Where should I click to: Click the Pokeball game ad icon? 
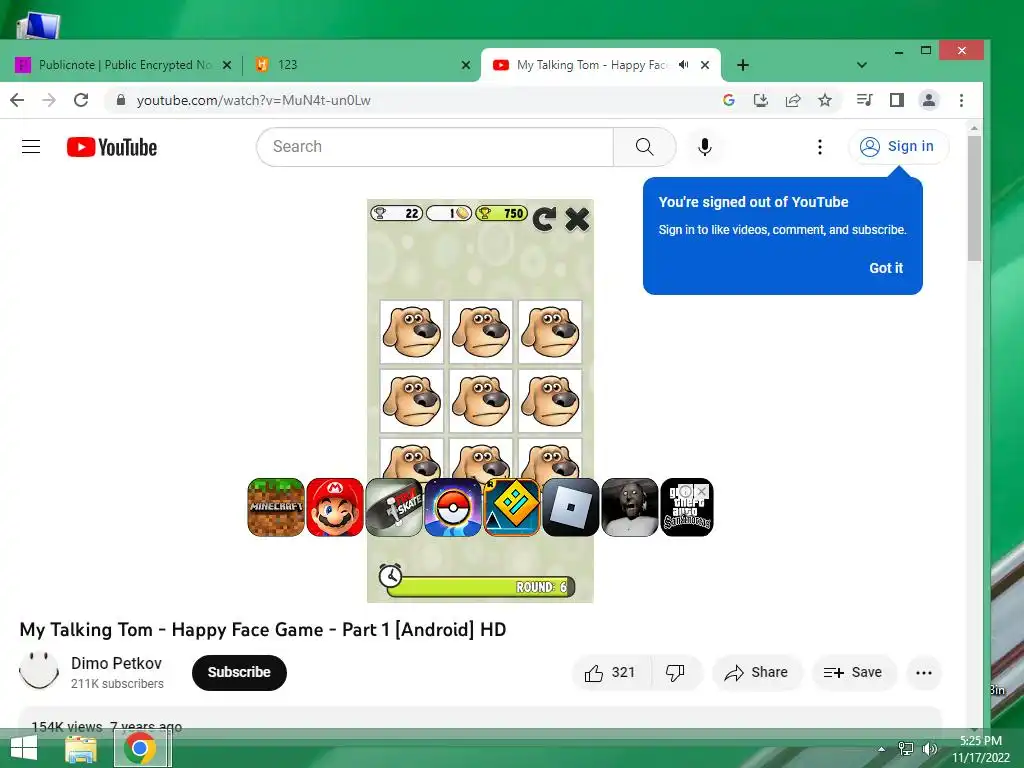(x=453, y=507)
